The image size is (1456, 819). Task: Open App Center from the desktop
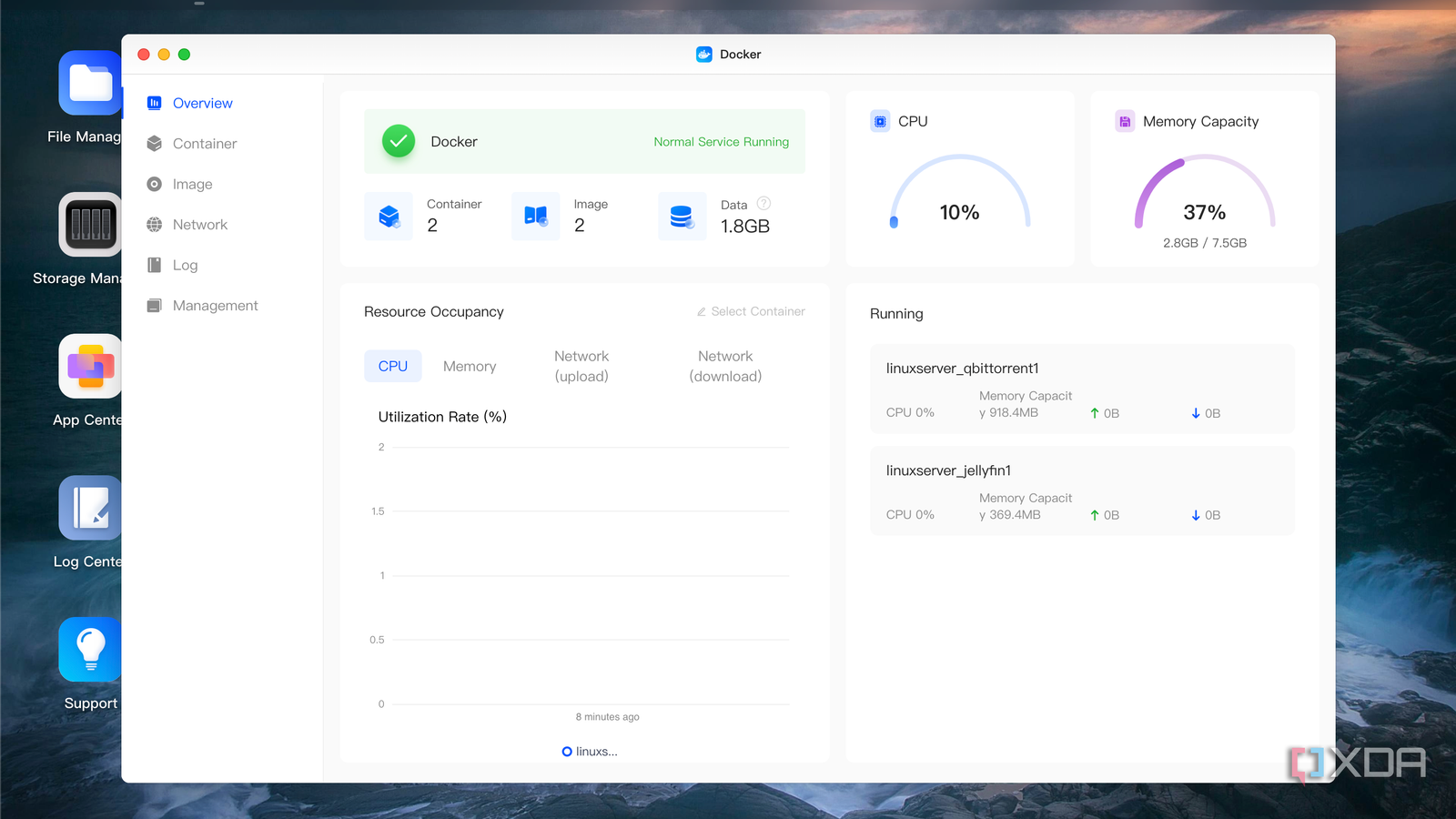(89, 367)
